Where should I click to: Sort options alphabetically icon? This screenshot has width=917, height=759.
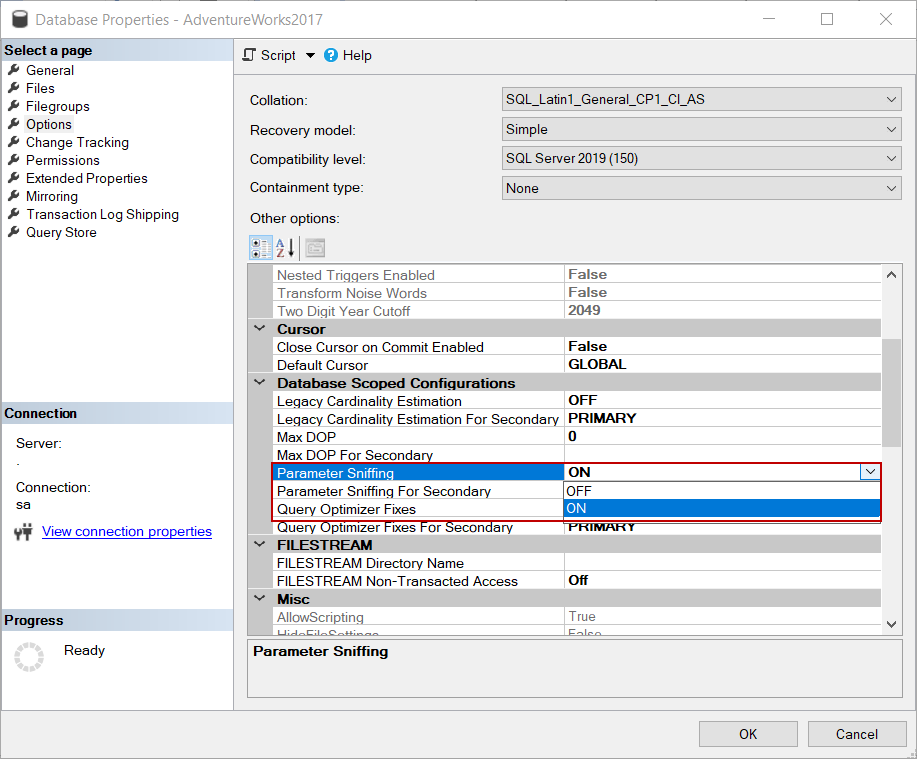click(x=286, y=248)
